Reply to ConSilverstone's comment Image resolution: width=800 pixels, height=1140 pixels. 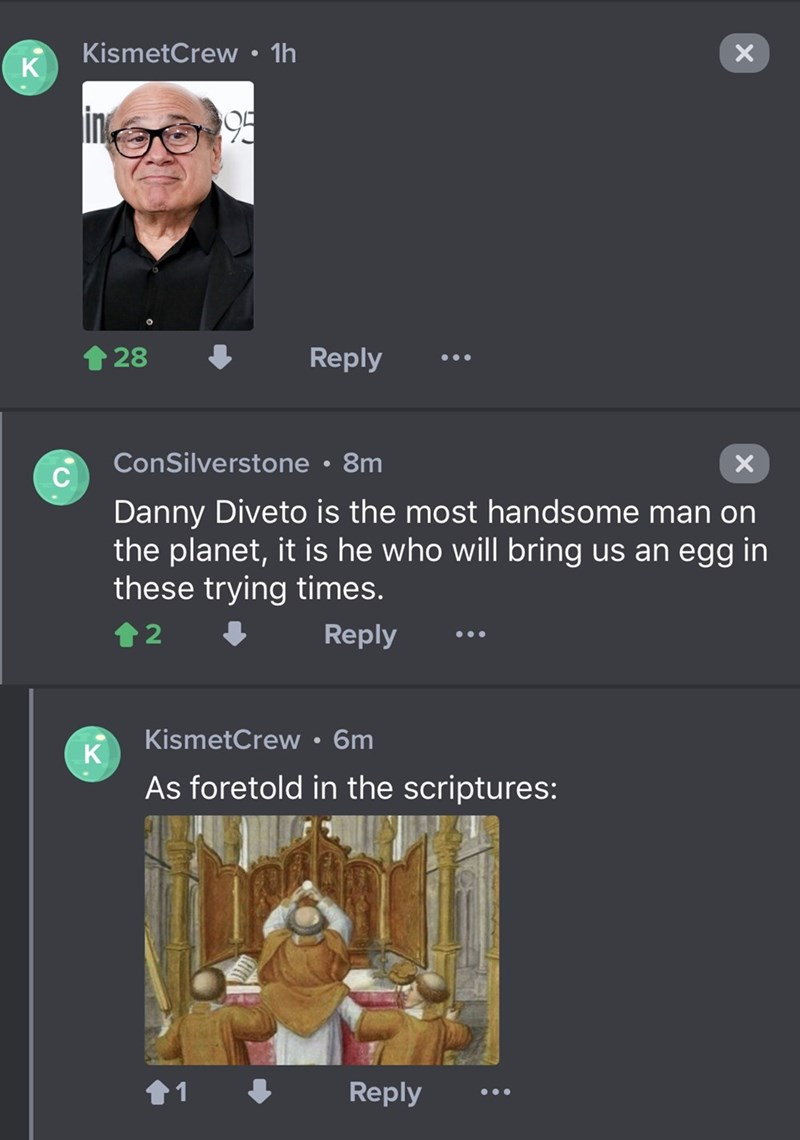(x=360, y=635)
